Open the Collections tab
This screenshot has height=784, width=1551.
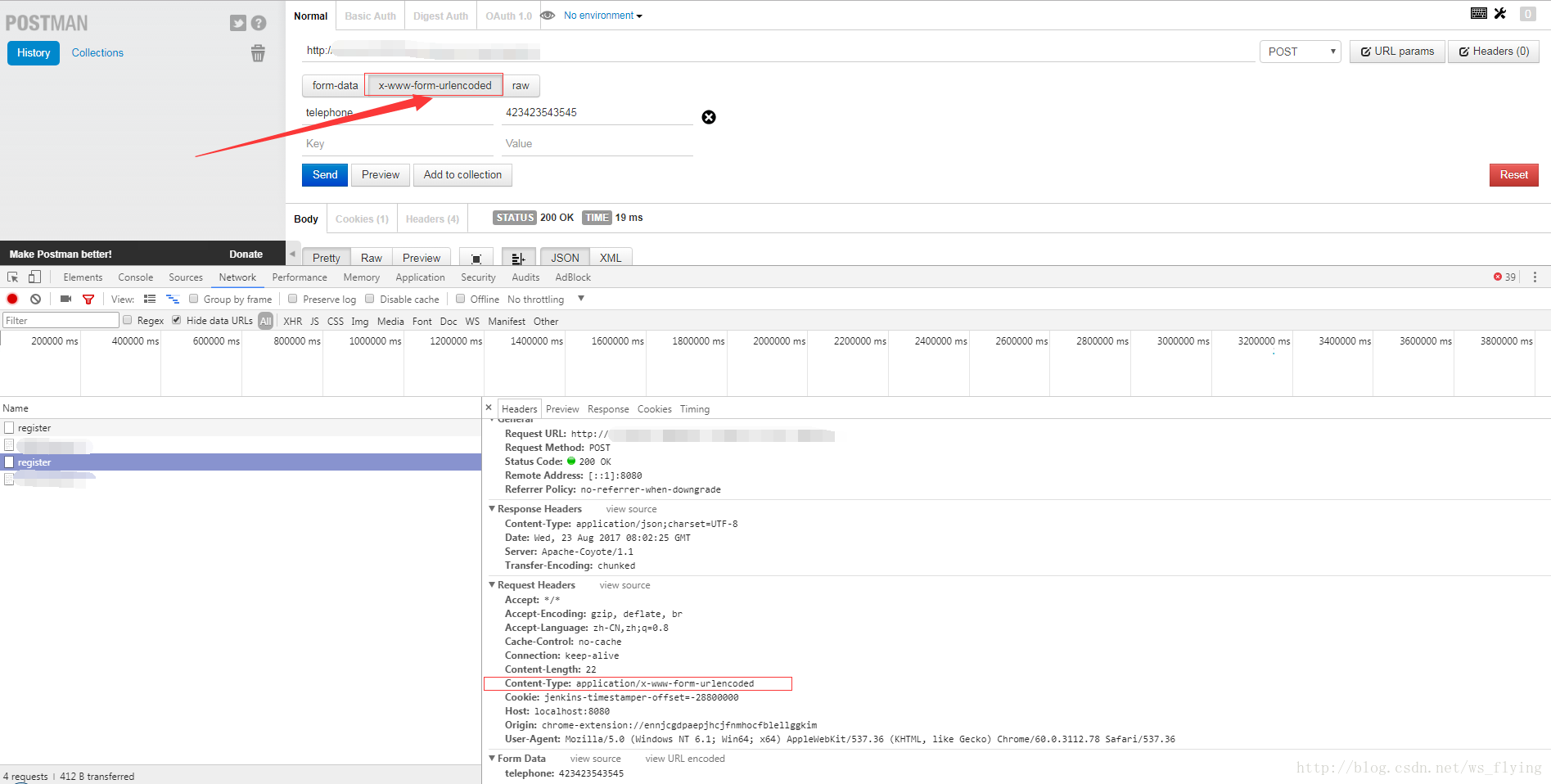(97, 52)
